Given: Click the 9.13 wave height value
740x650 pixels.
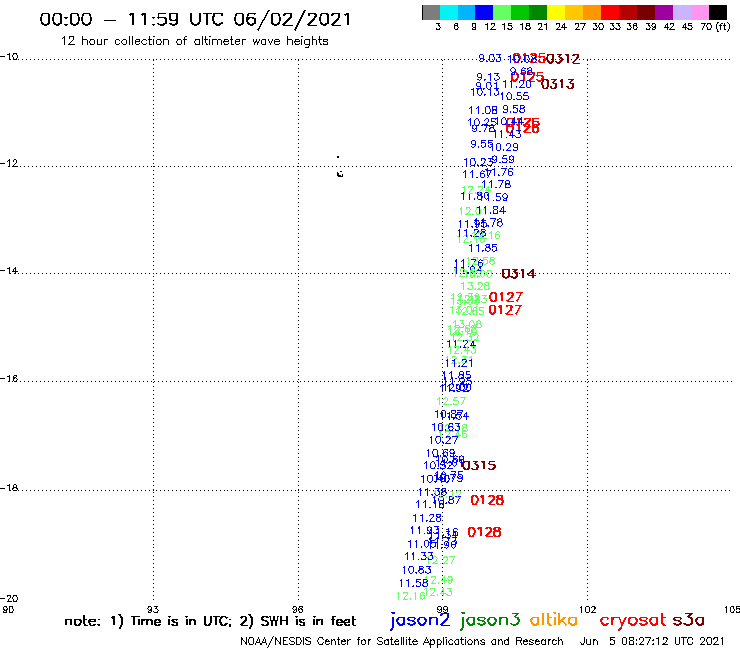Looking at the screenshot, I should 488,77.
